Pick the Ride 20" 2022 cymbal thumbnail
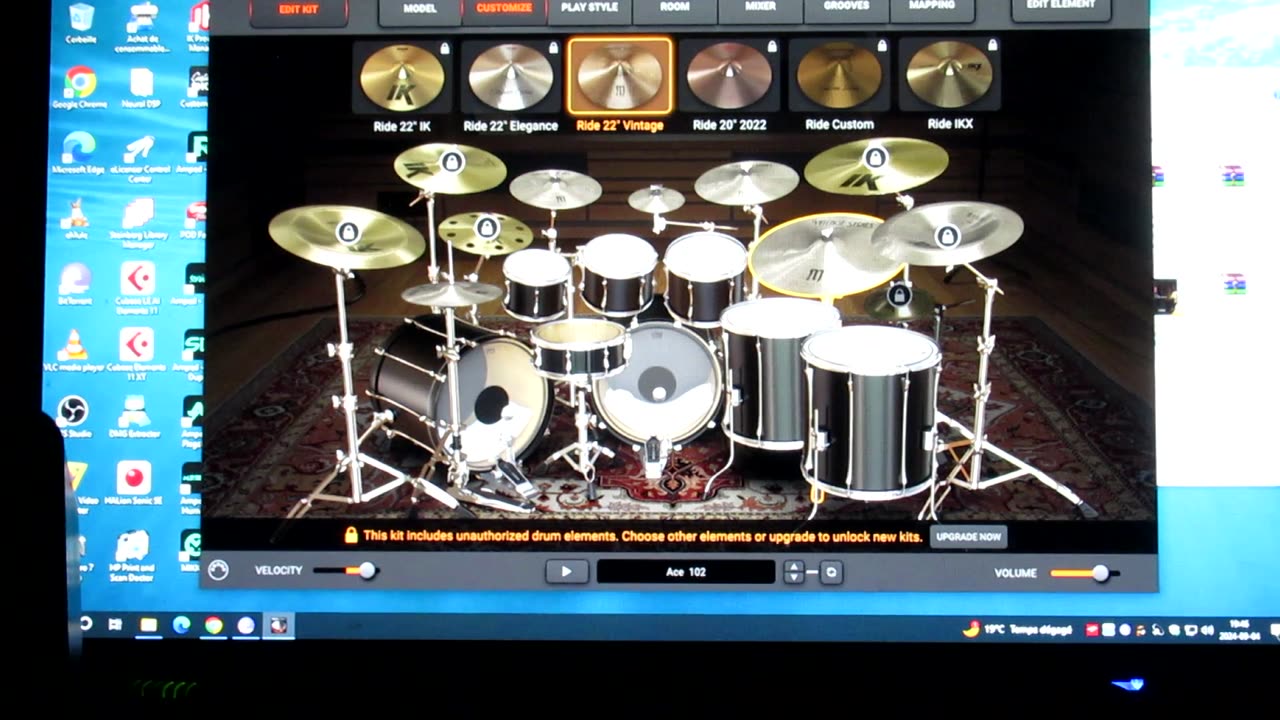 (x=730, y=77)
